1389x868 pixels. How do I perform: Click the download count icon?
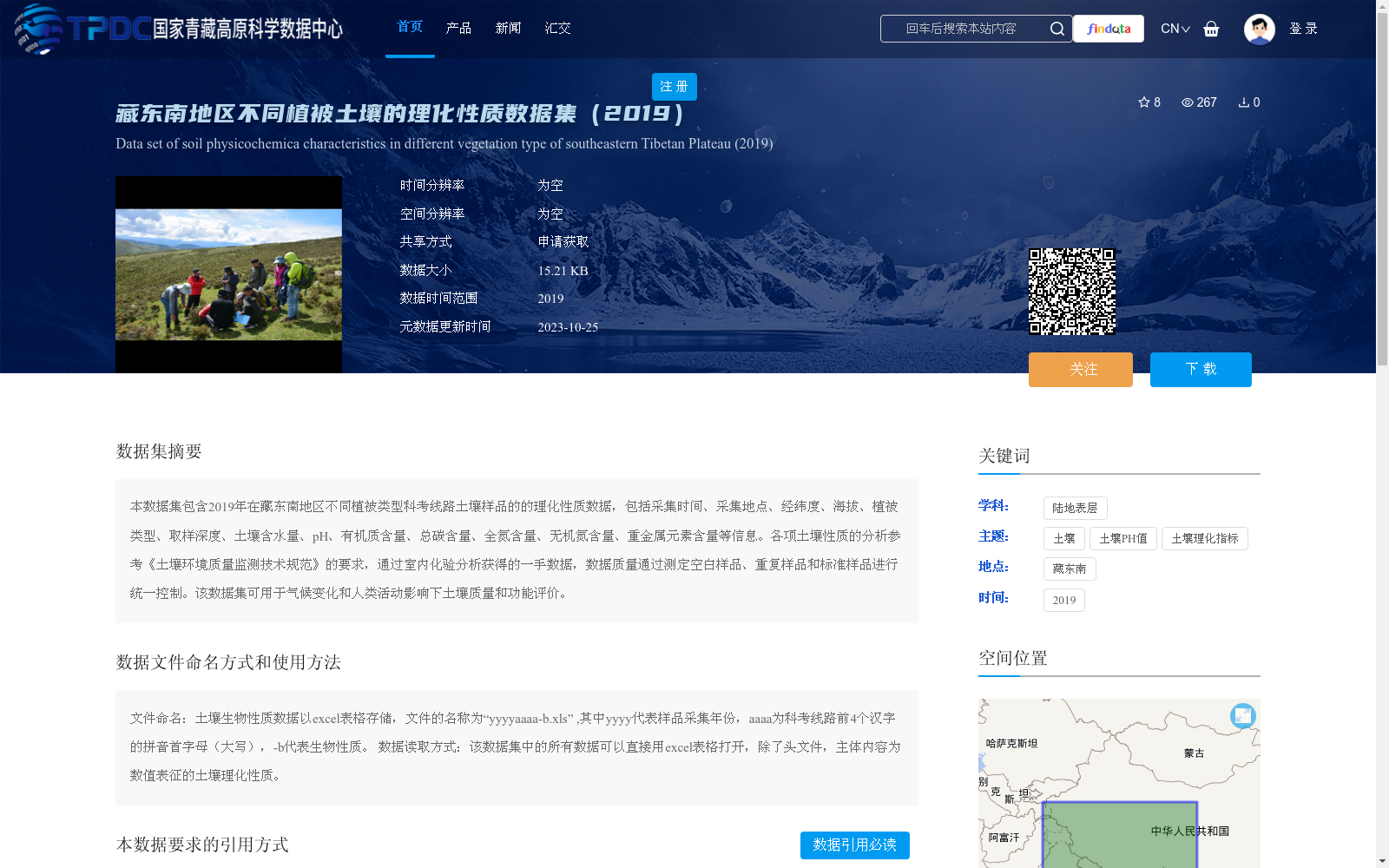[x=1244, y=102]
